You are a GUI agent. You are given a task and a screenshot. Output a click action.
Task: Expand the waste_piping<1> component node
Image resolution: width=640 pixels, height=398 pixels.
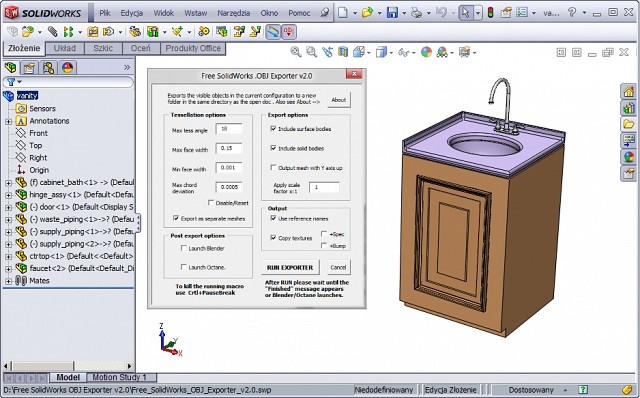pos(8,220)
